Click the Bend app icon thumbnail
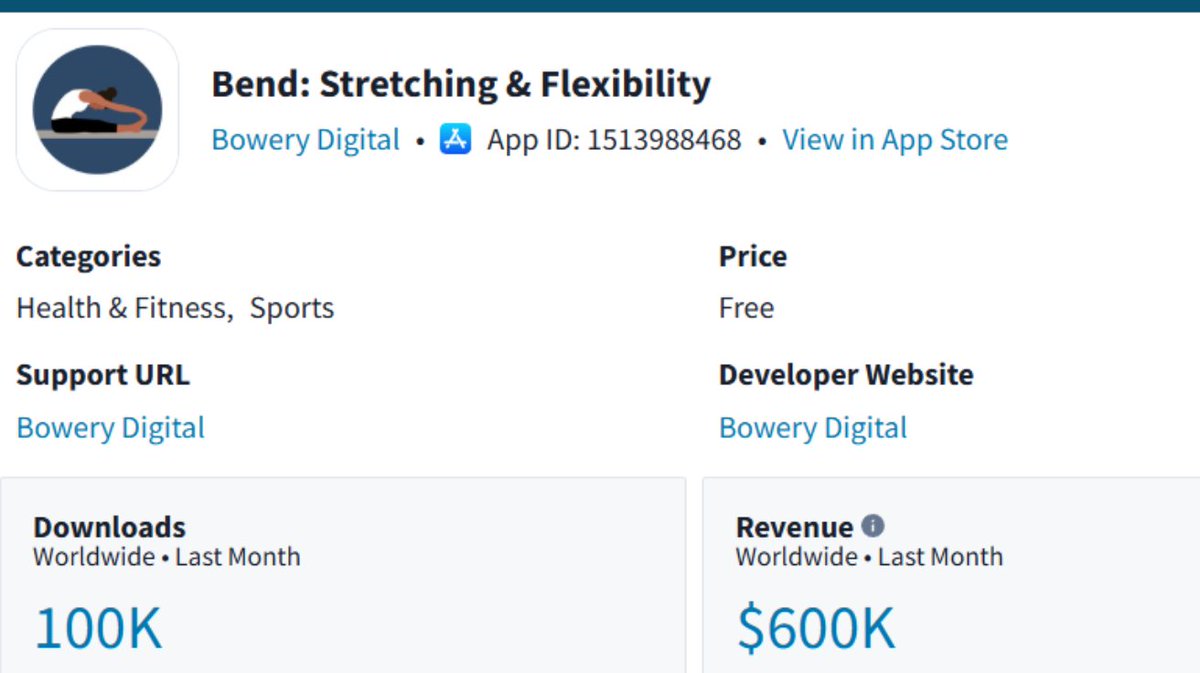 coord(97,109)
